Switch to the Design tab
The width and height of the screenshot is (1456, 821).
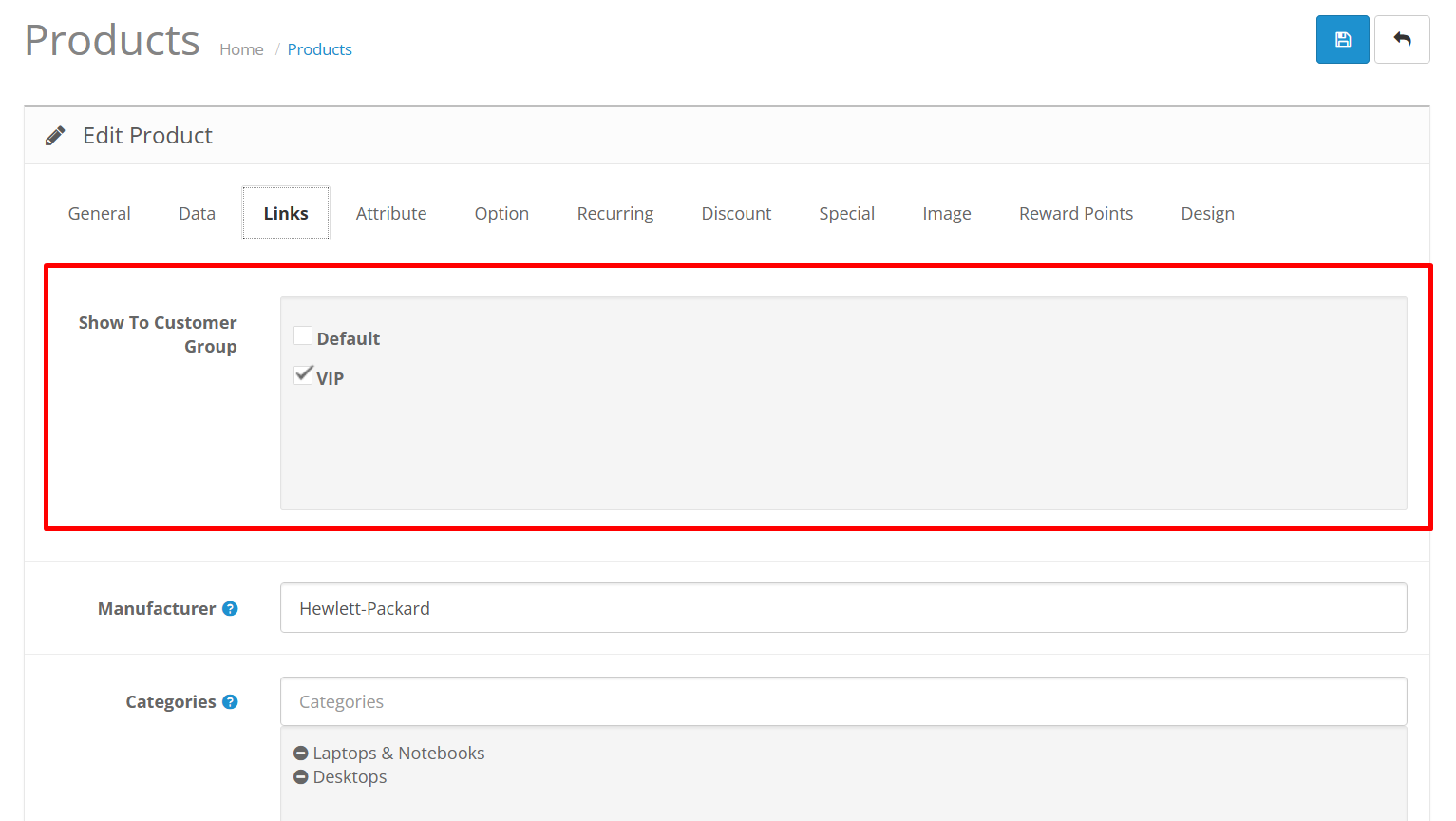coord(1208,213)
